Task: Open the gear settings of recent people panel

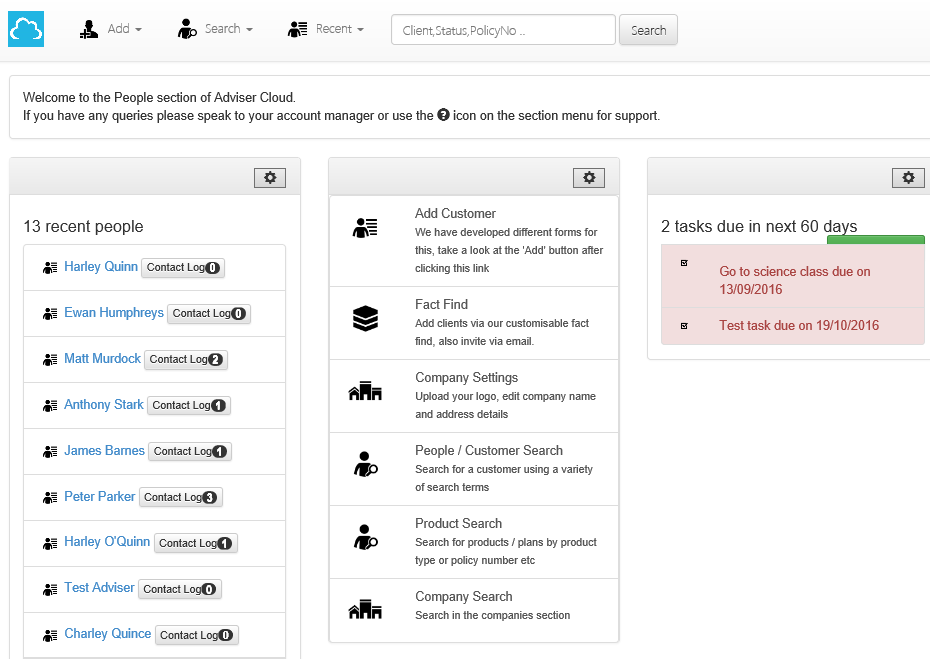Action: tap(270, 178)
